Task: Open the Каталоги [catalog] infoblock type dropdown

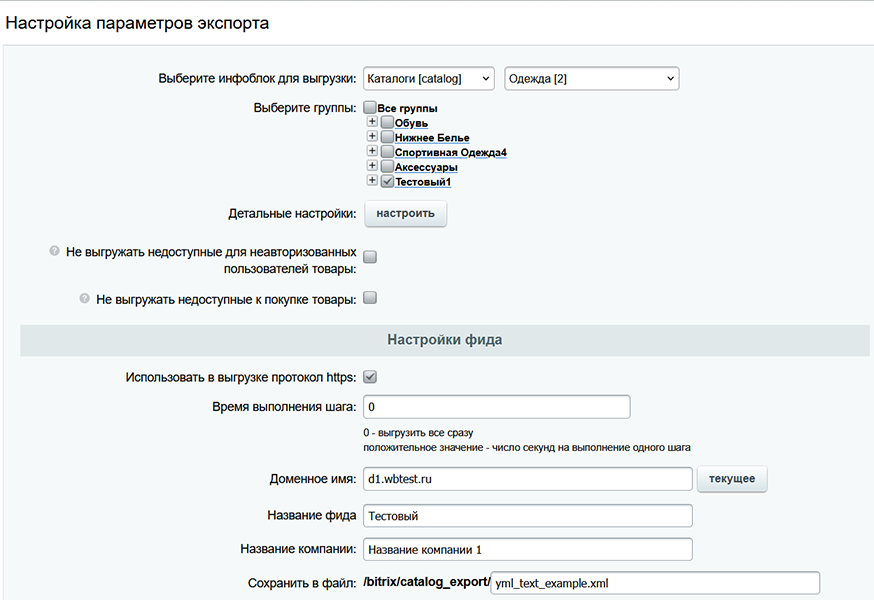Action: (x=428, y=78)
